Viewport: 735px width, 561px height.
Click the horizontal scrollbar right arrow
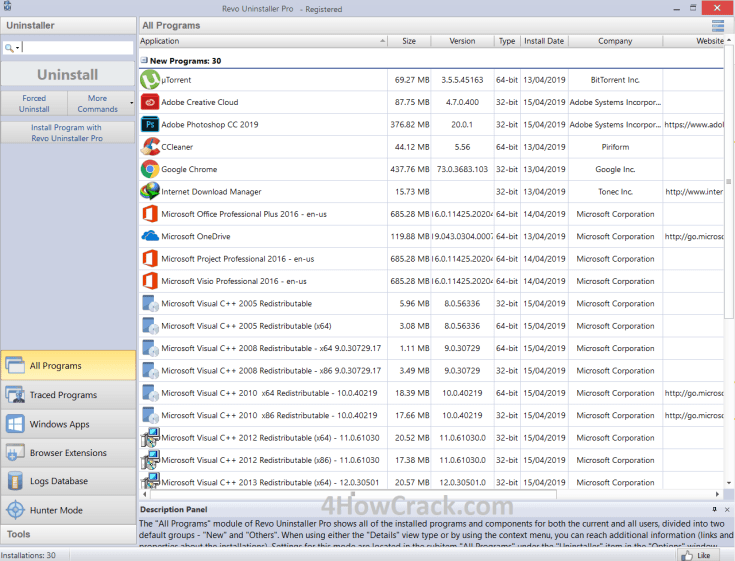point(717,494)
